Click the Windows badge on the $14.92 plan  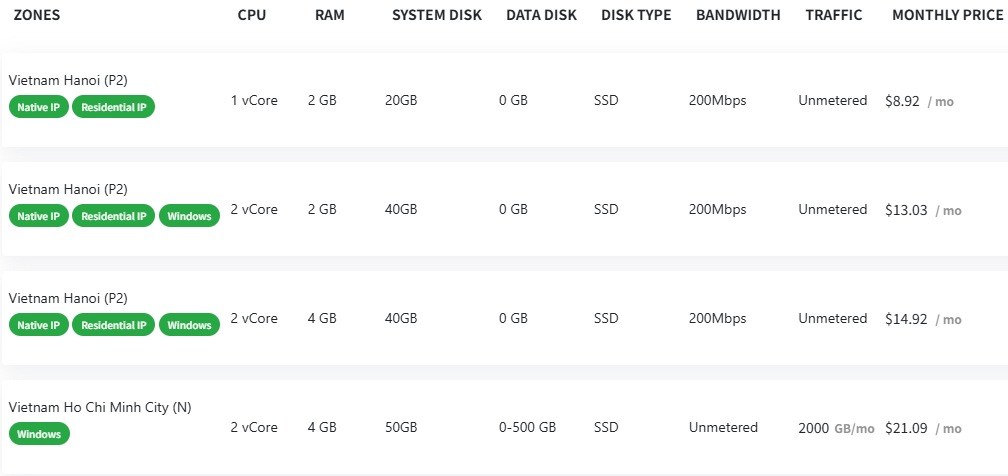(x=189, y=325)
